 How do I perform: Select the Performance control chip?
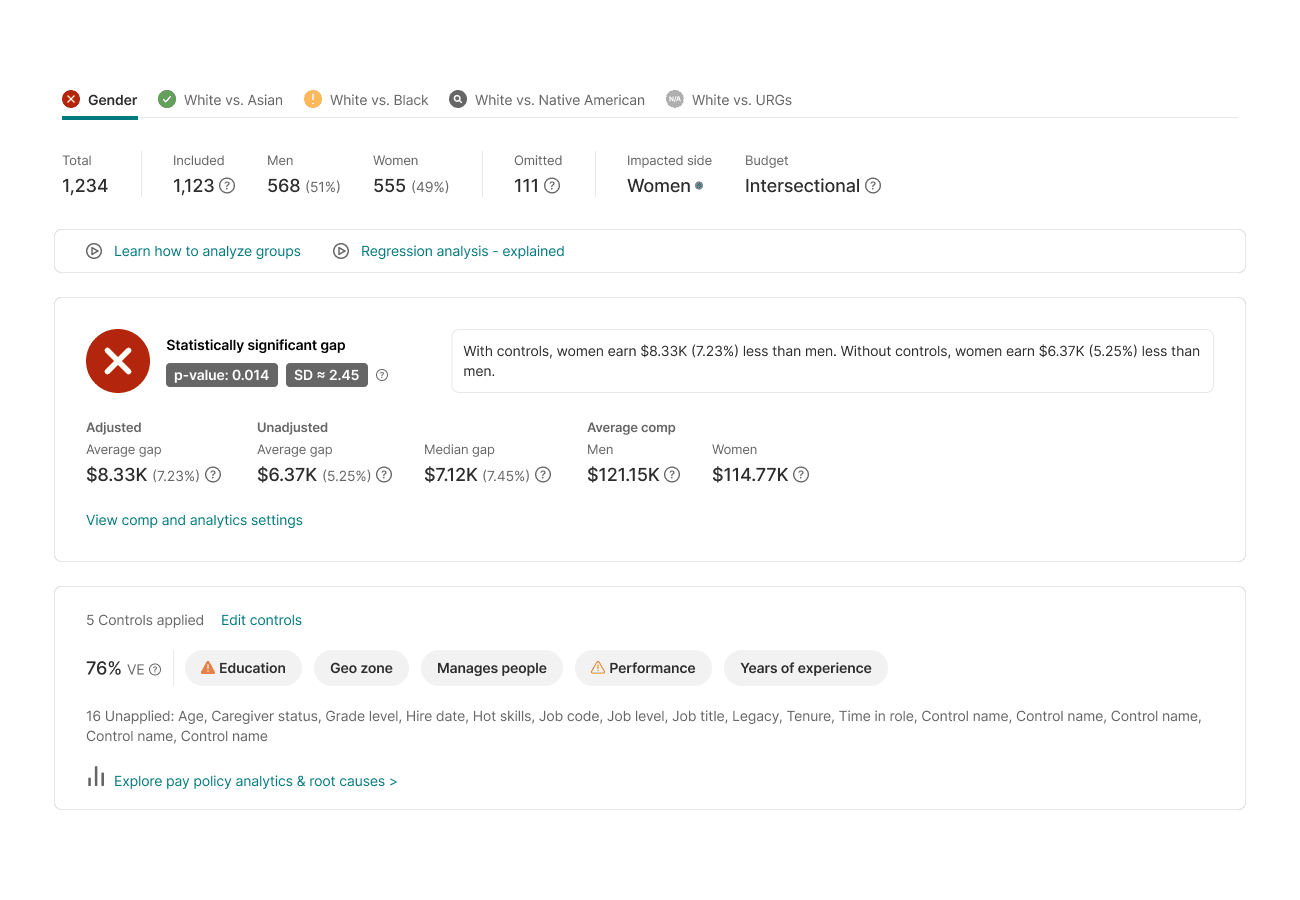coord(643,668)
